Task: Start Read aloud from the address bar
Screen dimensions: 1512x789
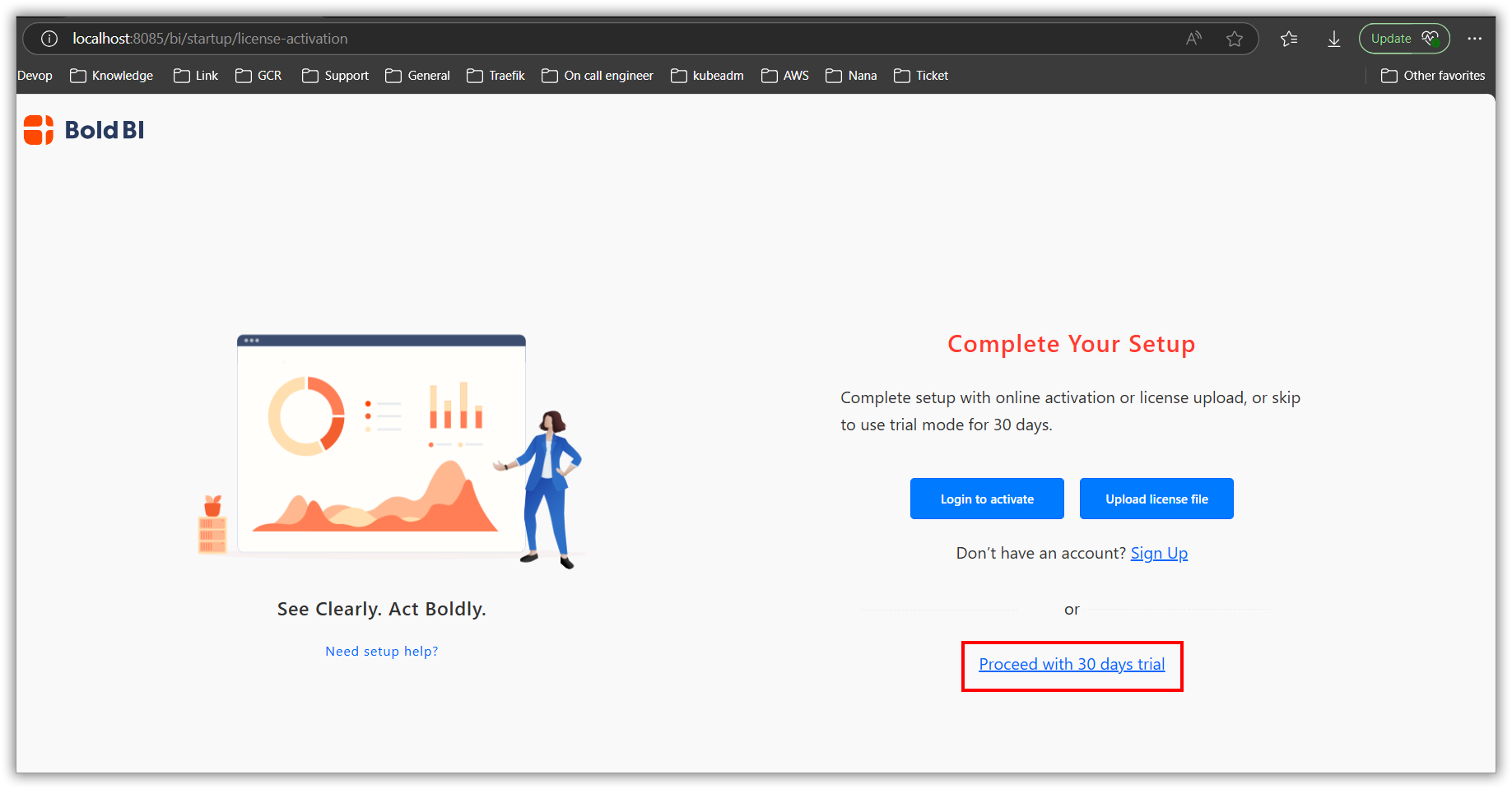Action: [x=1193, y=38]
